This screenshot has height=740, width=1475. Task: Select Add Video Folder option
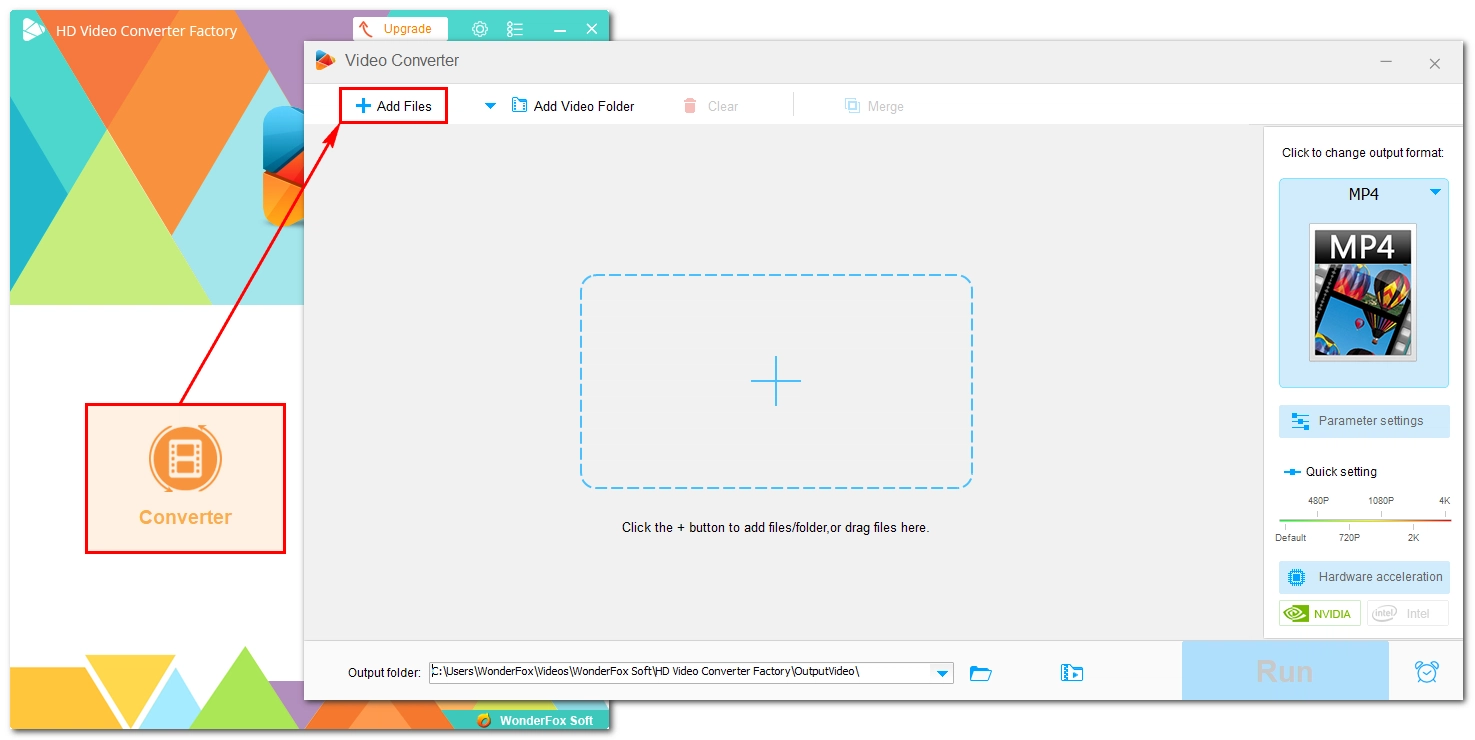[x=574, y=106]
